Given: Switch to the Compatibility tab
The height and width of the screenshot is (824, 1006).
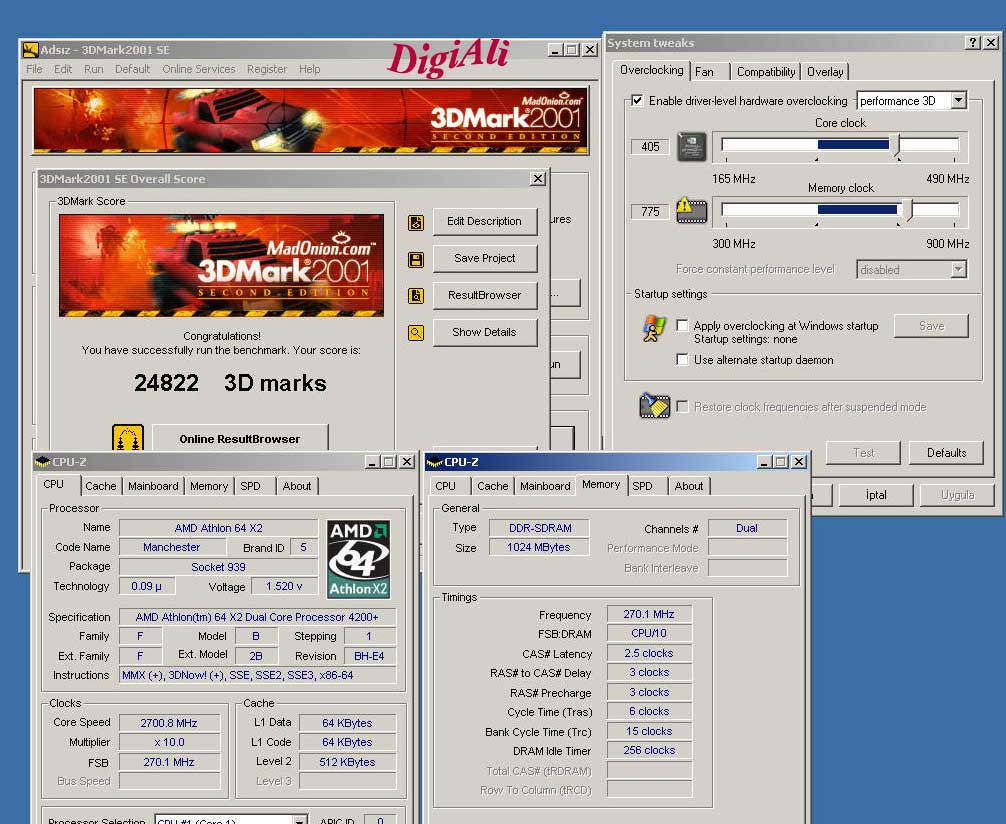Looking at the screenshot, I should point(766,72).
